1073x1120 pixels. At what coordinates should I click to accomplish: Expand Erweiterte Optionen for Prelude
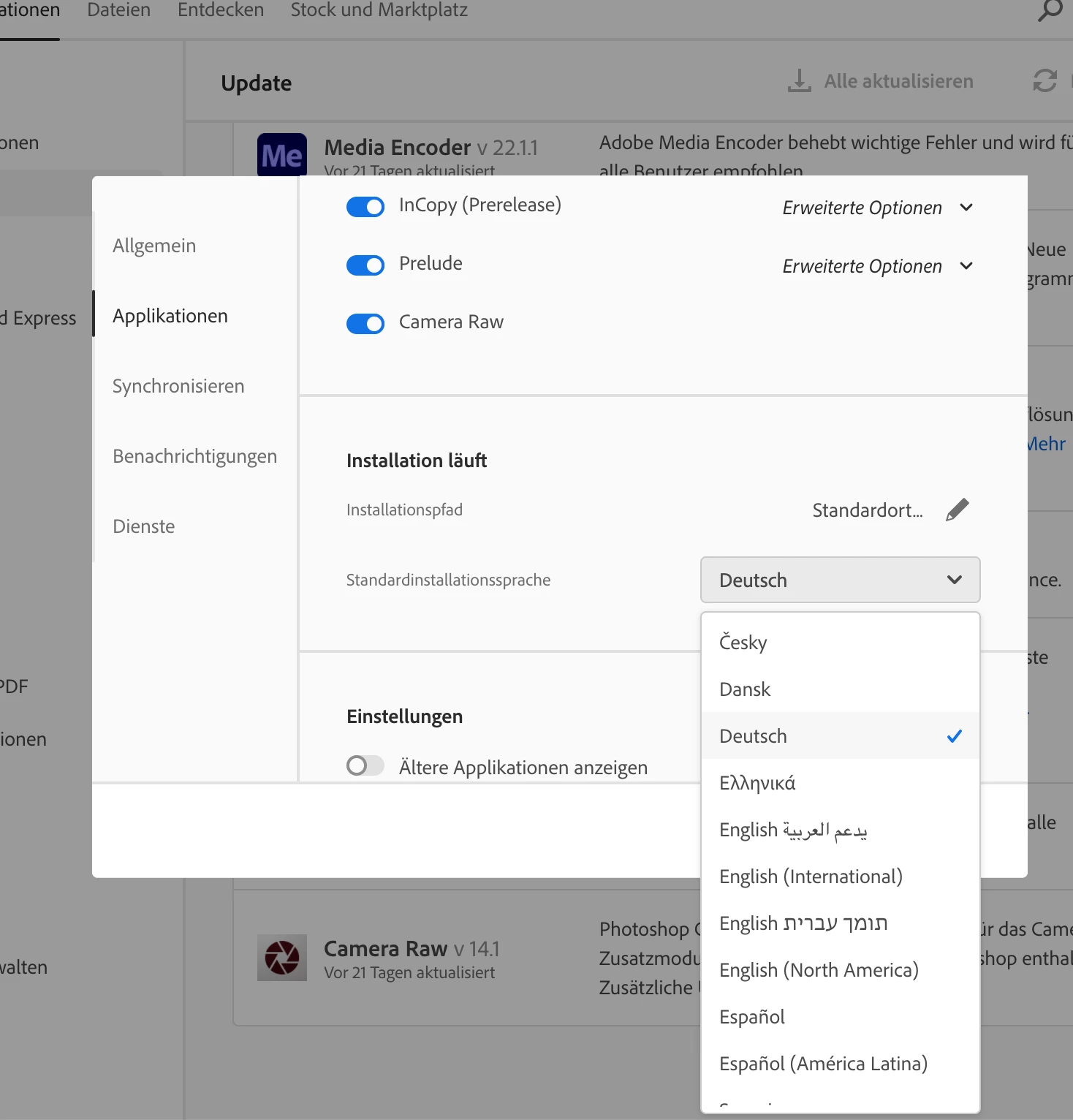click(x=878, y=266)
